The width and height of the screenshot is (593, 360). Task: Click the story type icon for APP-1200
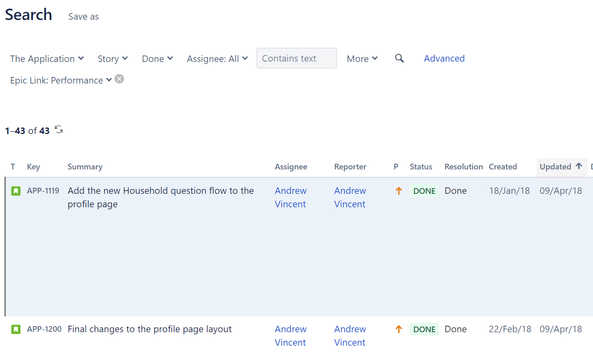(16, 329)
